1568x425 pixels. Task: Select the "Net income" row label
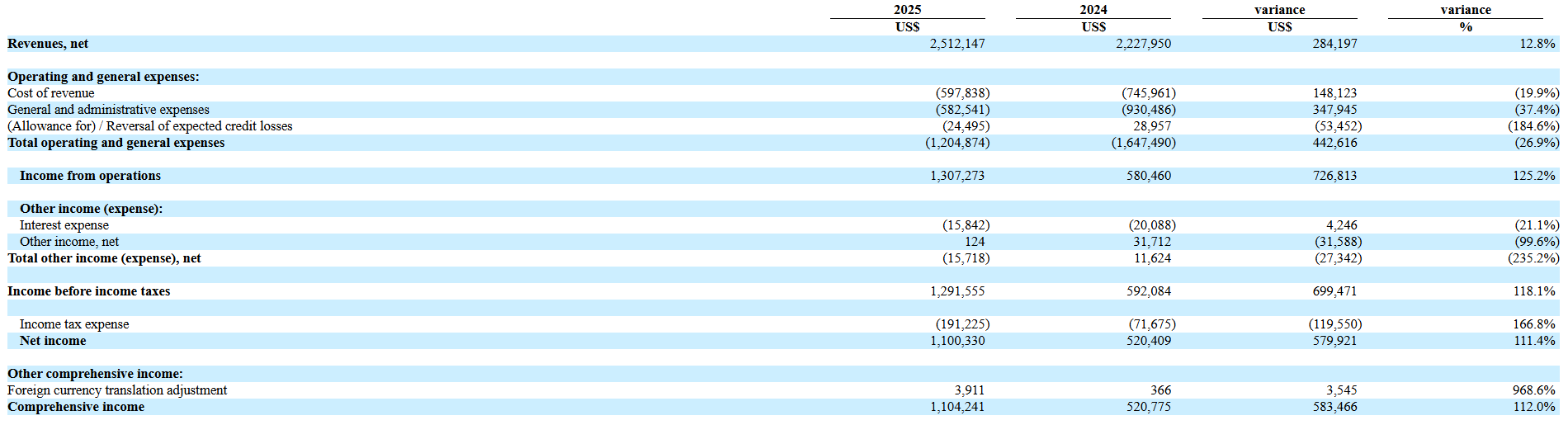click(53, 341)
